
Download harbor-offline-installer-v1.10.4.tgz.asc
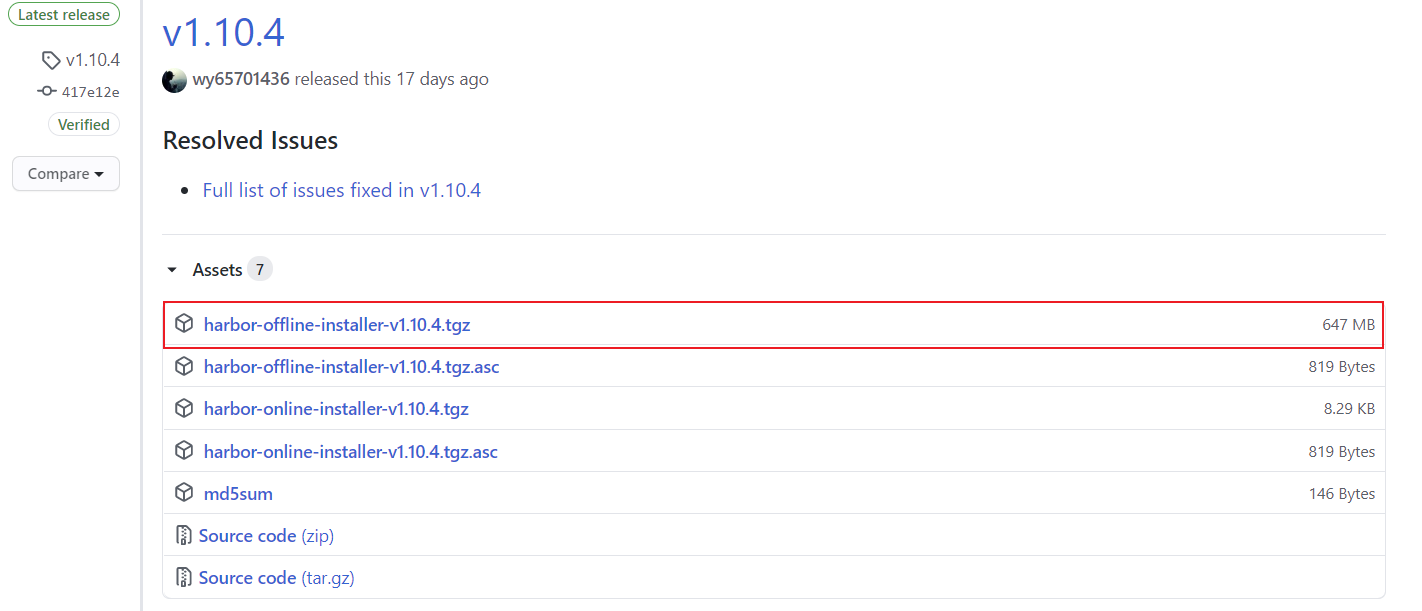(351, 367)
